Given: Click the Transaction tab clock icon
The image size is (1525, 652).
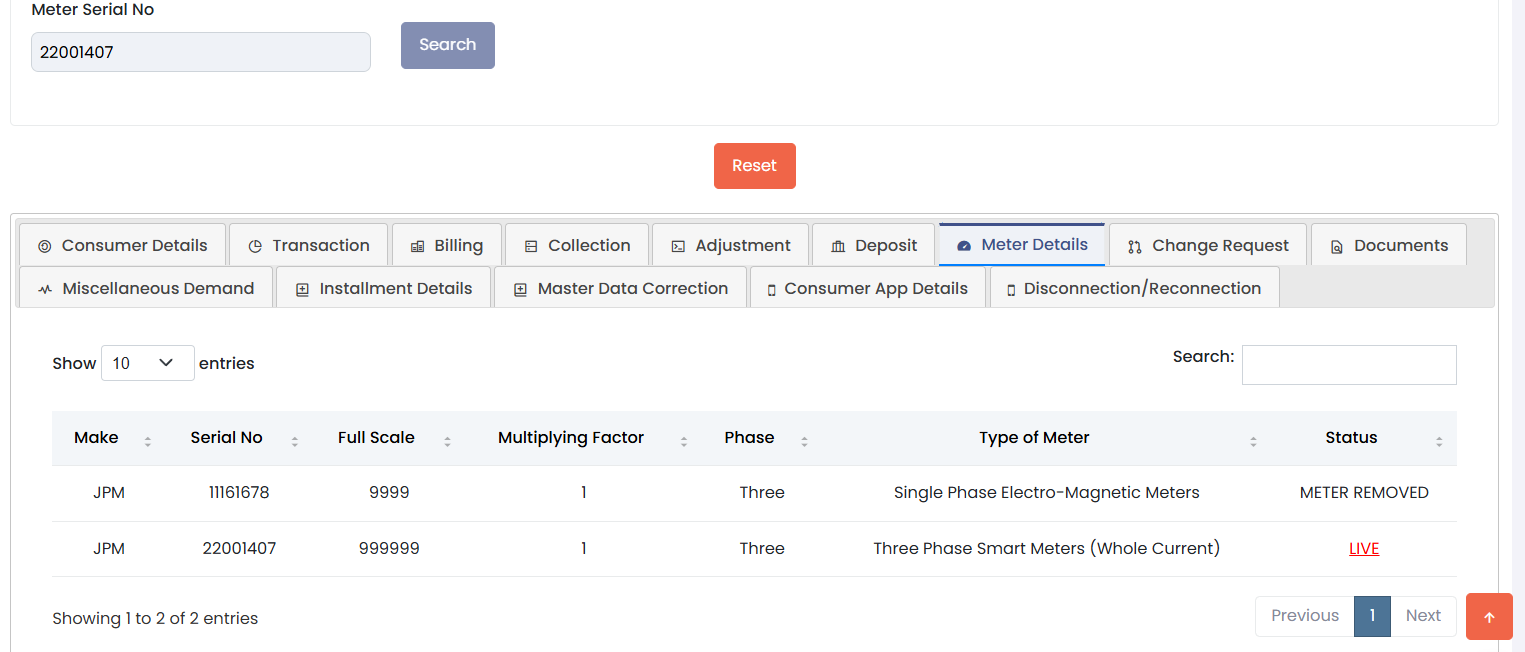Looking at the screenshot, I should (x=255, y=246).
